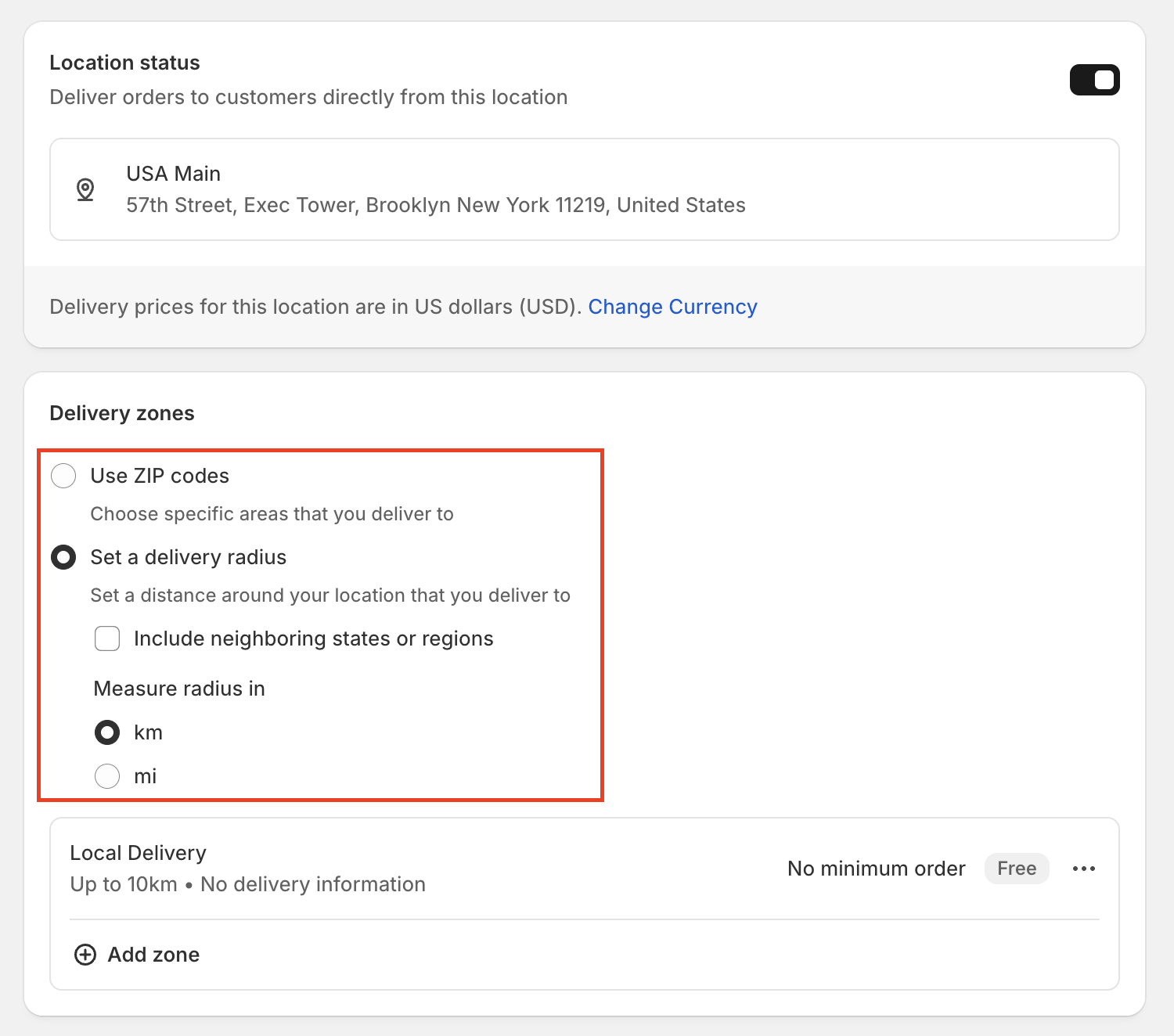Click the Add zone button label

[153, 955]
